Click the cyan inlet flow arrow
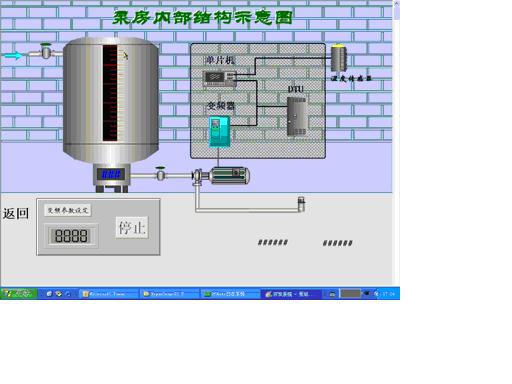 point(14,56)
